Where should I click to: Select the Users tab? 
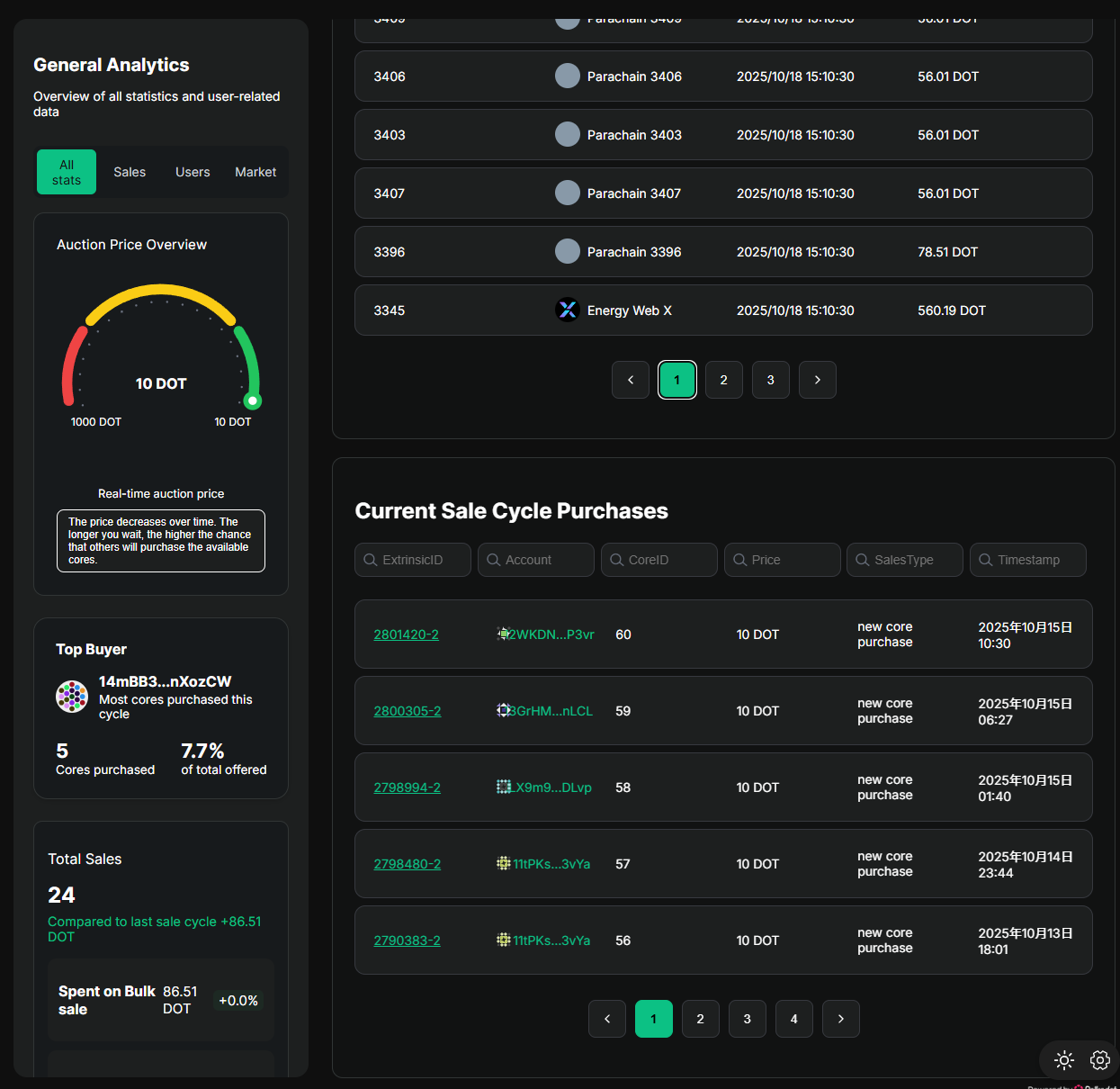(x=193, y=172)
